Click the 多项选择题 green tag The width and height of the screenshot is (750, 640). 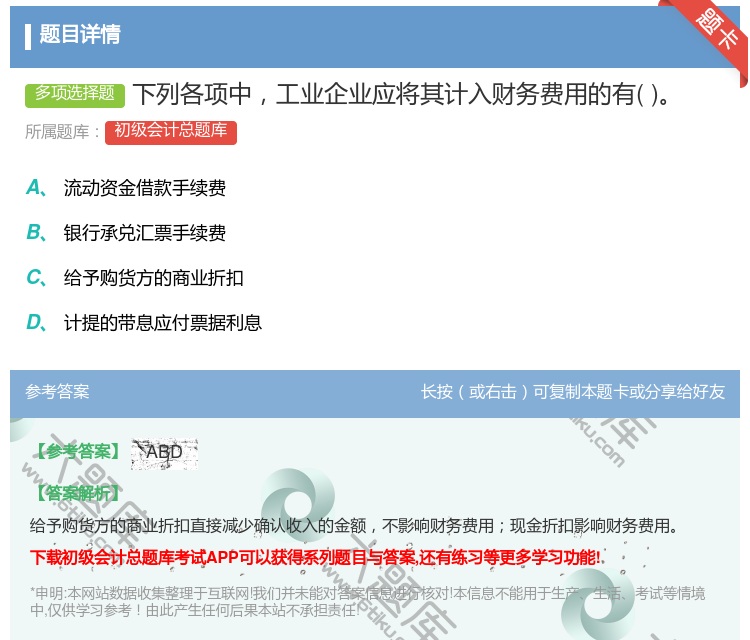[x=75, y=95]
